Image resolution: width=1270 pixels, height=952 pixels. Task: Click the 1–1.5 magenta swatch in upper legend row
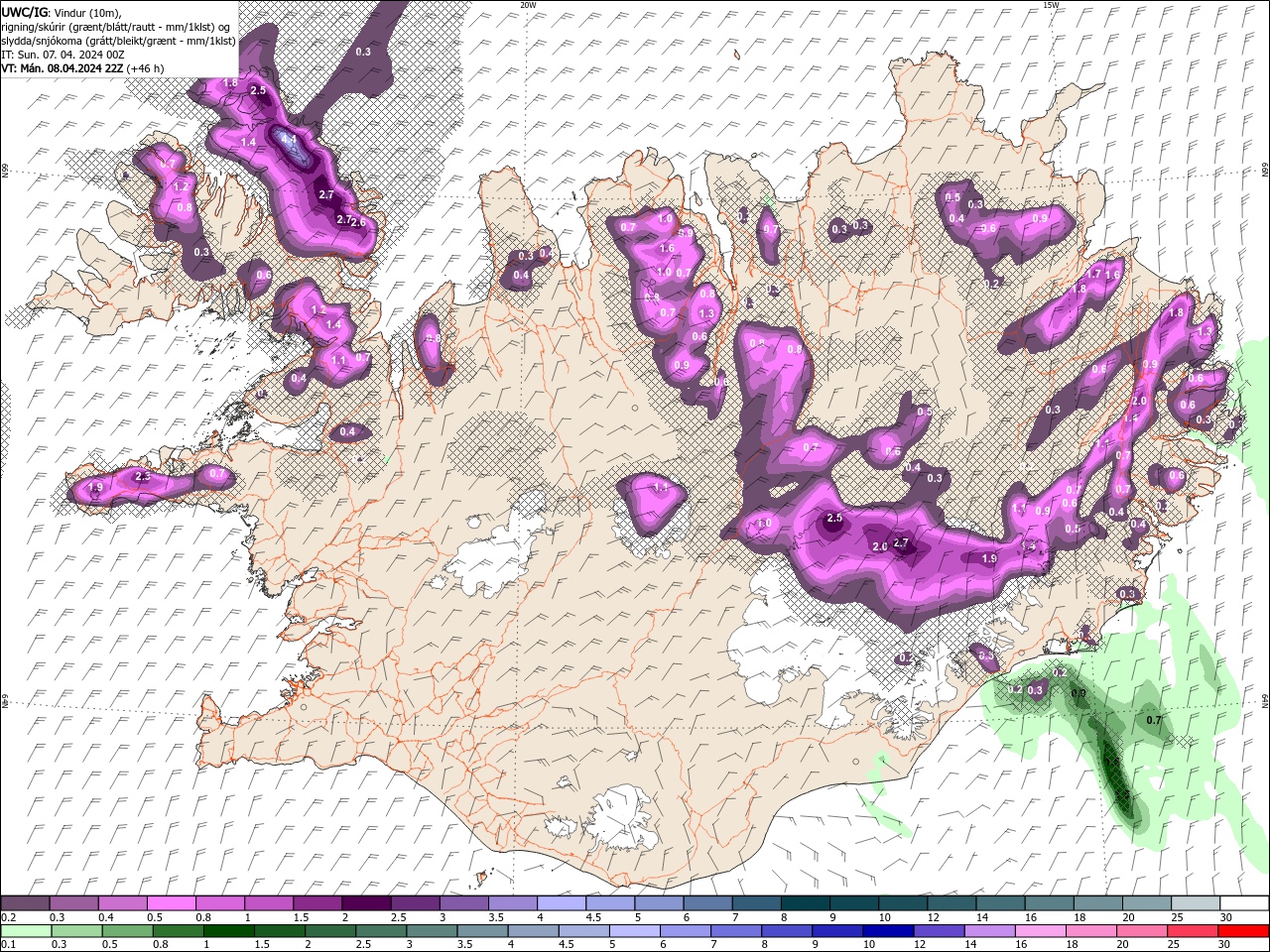[269, 903]
